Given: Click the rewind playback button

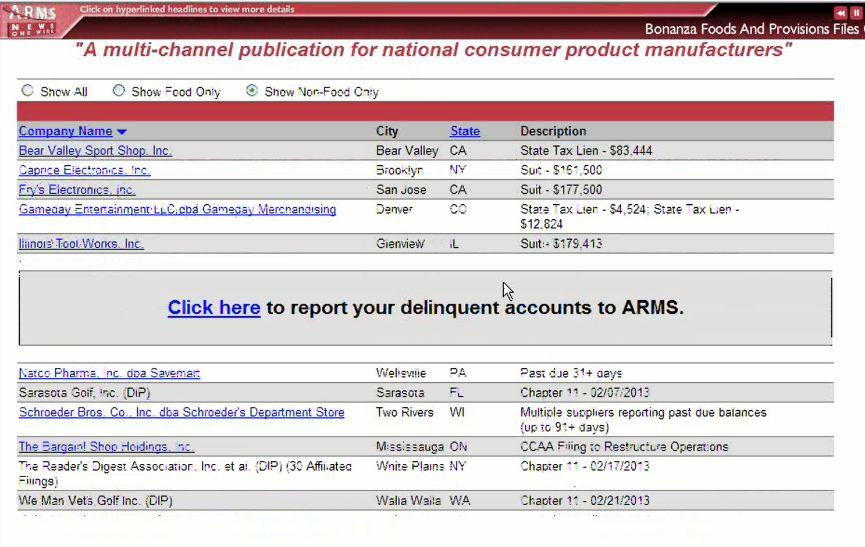Looking at the screenshot, I should [x=840, y=13].
